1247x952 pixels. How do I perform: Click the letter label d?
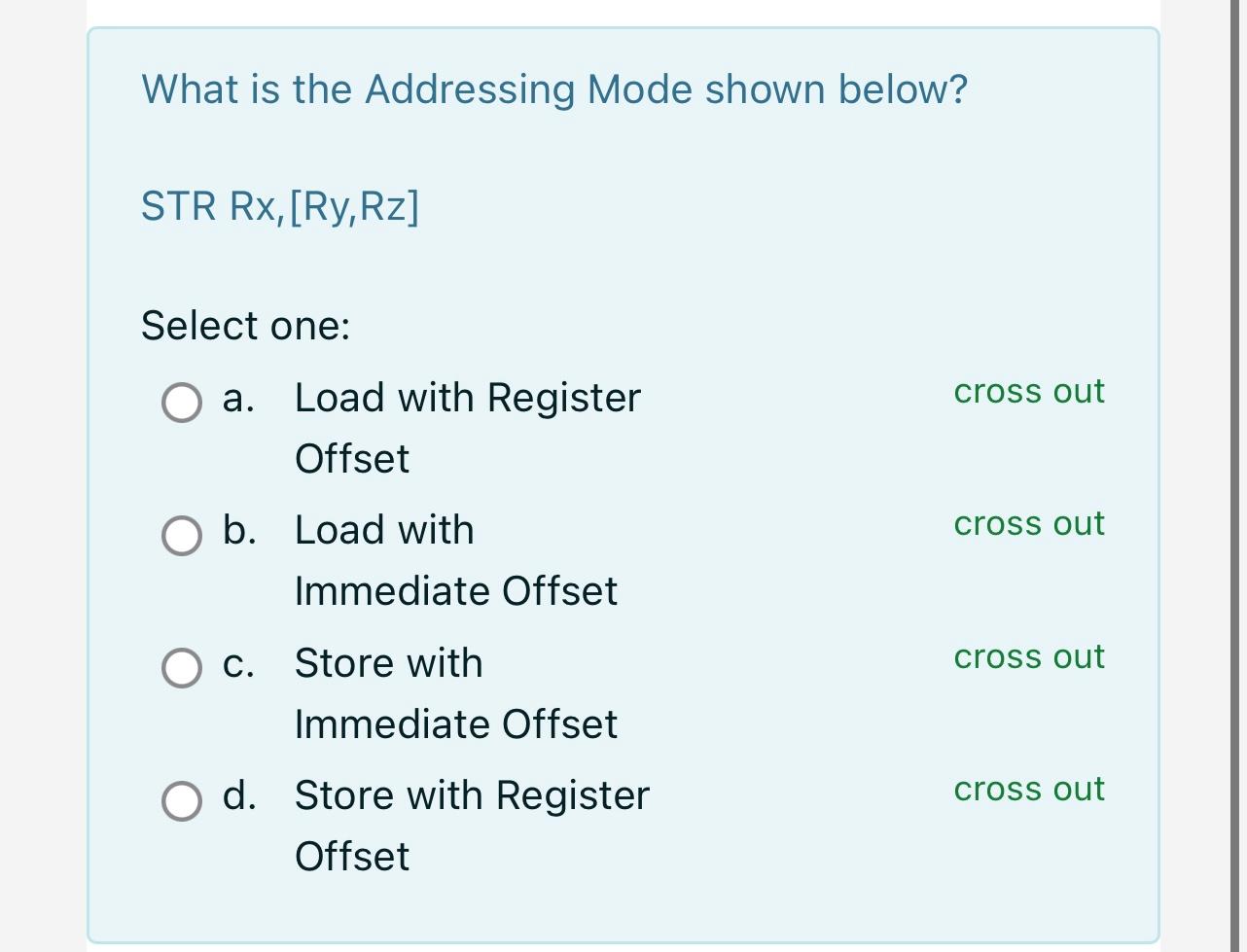coord(238,795)
